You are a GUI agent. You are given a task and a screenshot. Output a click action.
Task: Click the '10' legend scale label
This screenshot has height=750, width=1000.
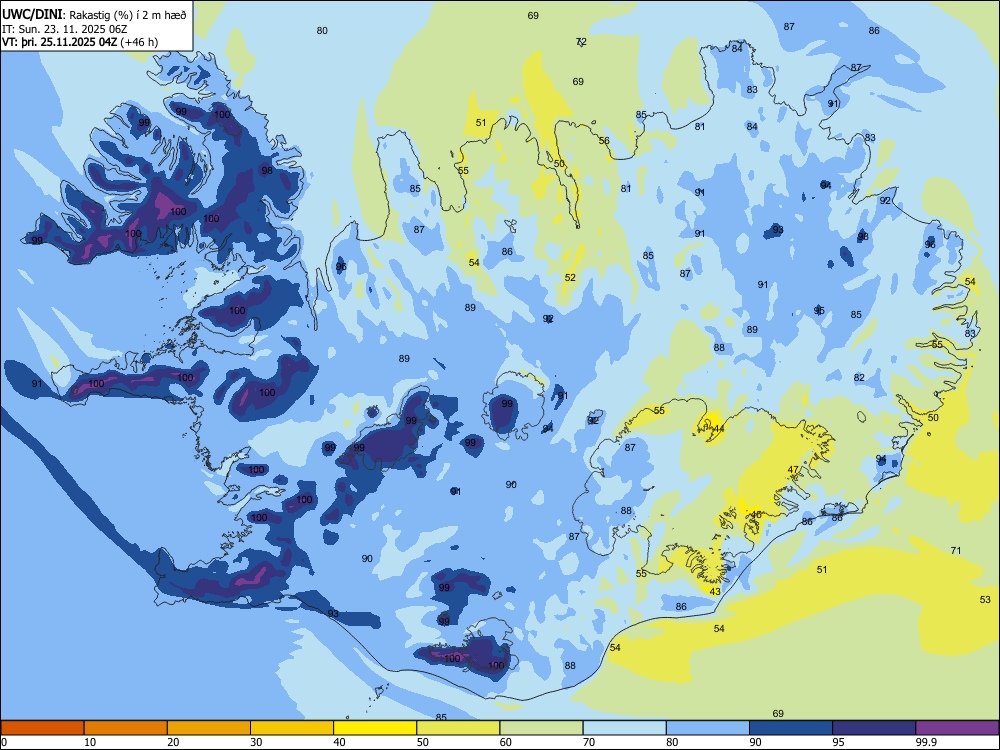90,742
